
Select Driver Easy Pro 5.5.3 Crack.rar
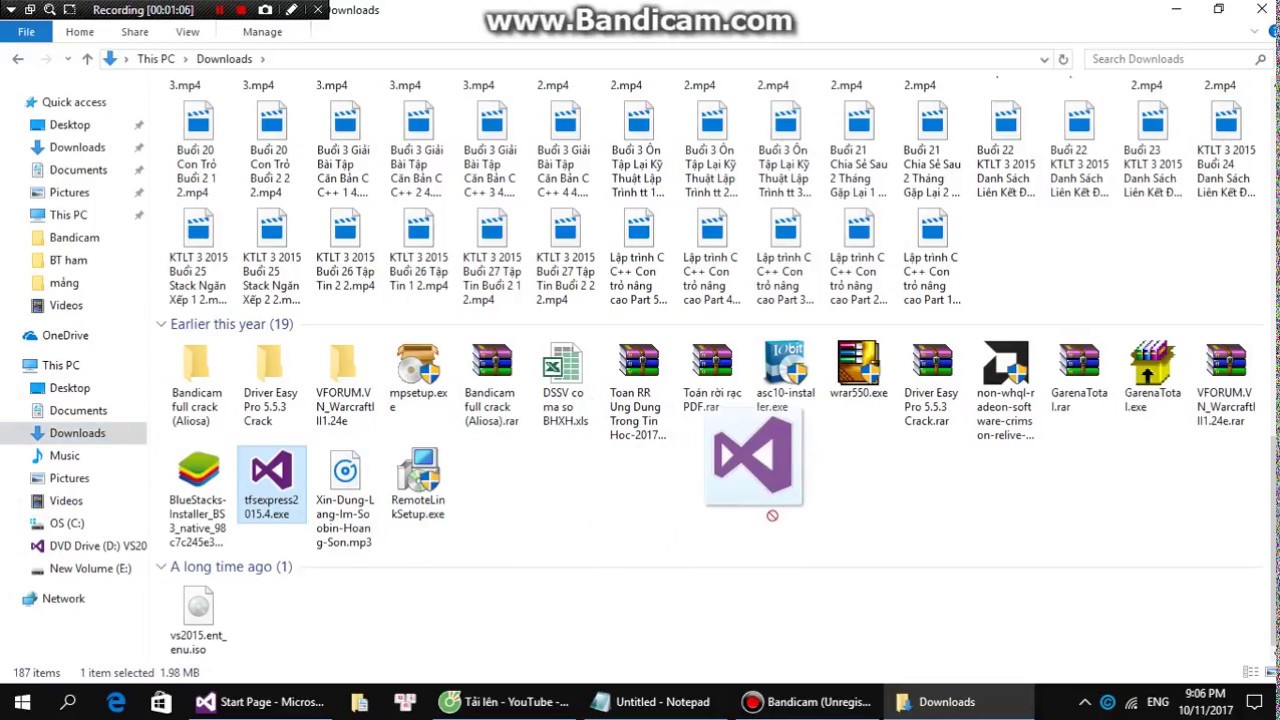tap(931, 385)
